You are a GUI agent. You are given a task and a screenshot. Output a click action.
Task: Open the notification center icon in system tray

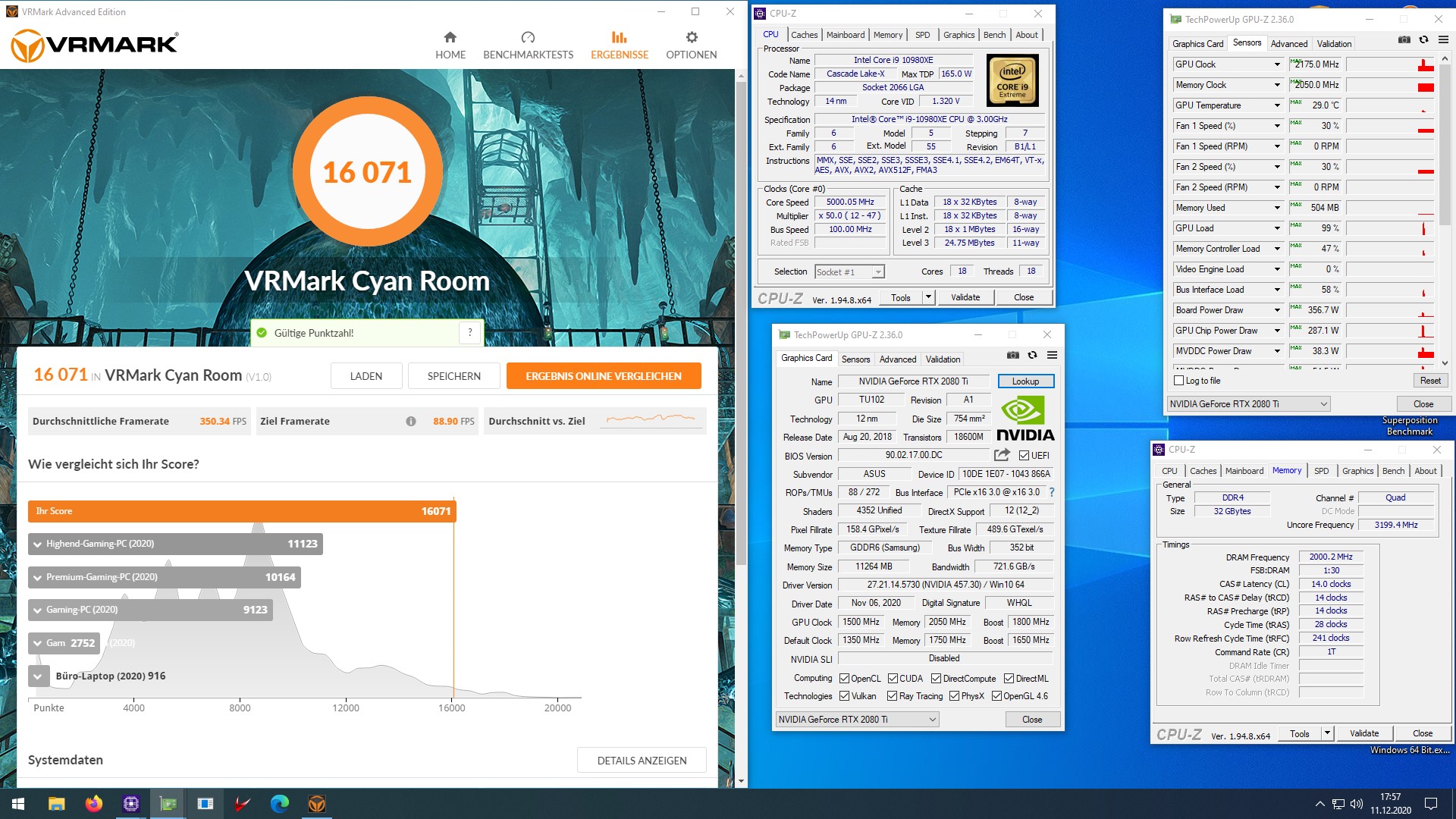pos(1431,804)
